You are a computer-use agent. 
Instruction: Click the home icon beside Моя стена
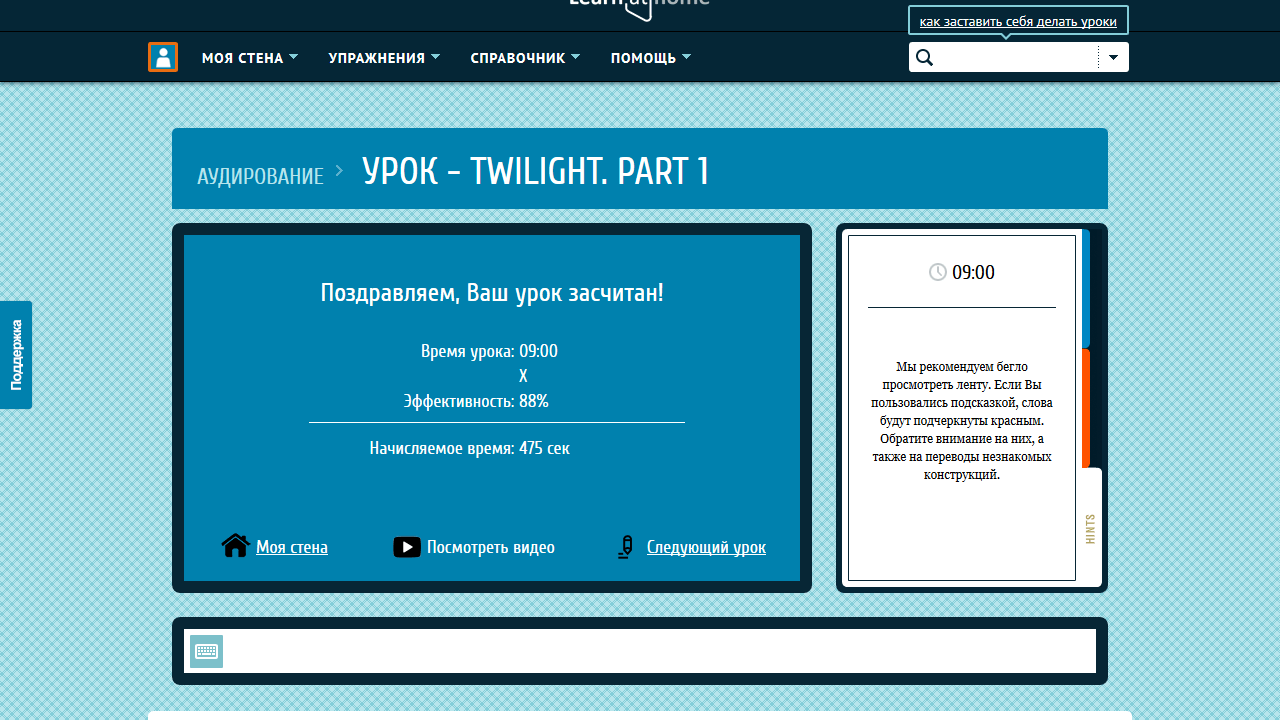[236, 546]
